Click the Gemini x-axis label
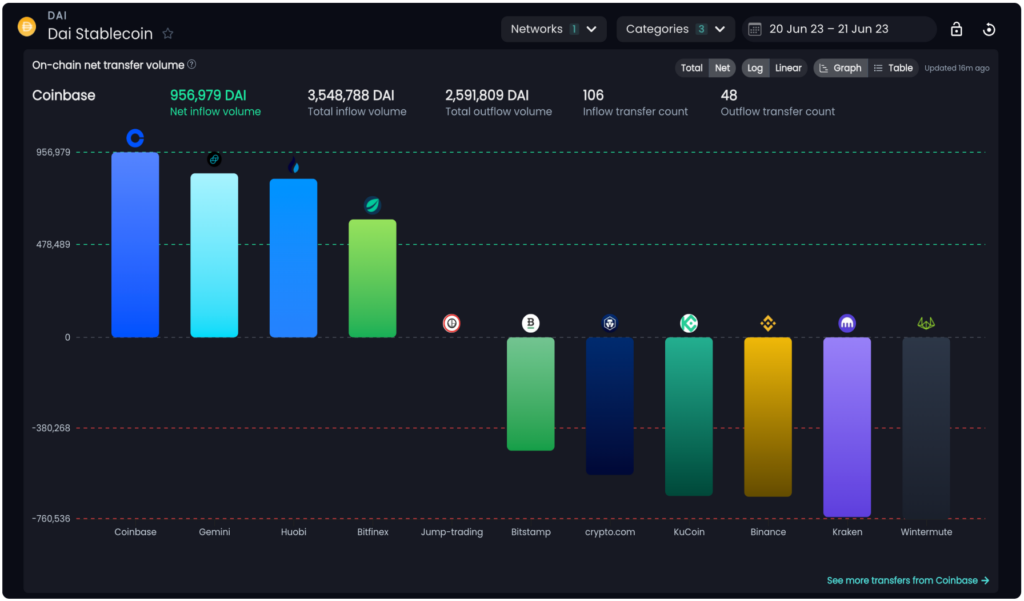This screenshot has width=1024, height=601. [x=214, y=532]
